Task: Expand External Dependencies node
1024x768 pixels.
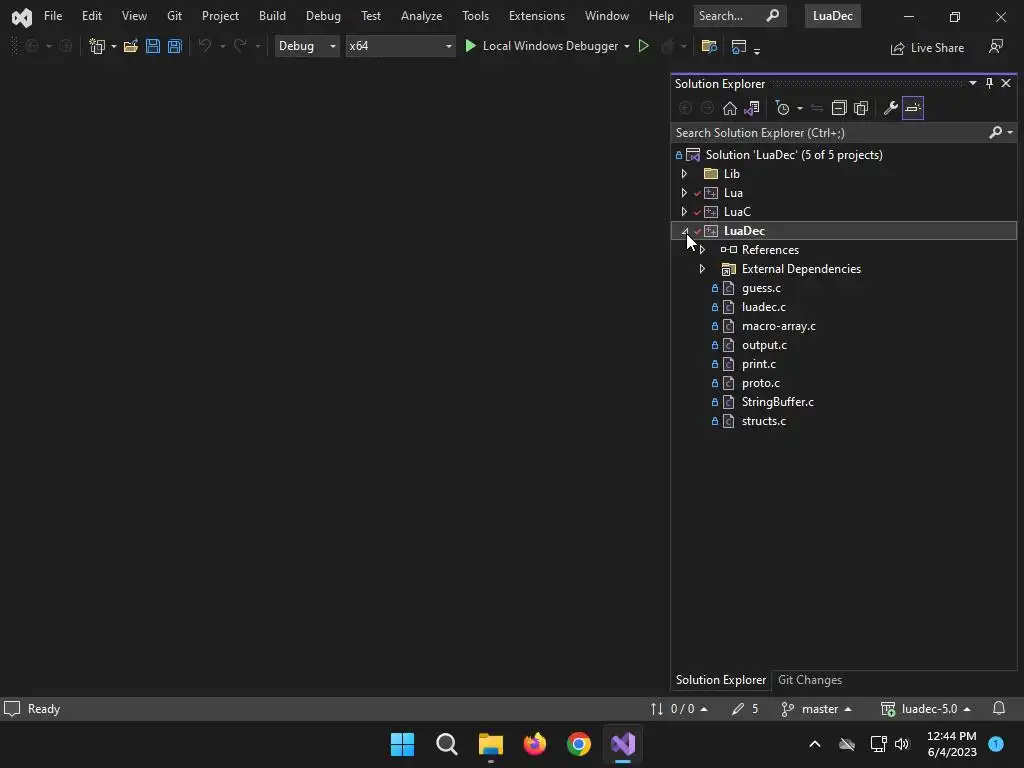Action: (x=702, y=269)
